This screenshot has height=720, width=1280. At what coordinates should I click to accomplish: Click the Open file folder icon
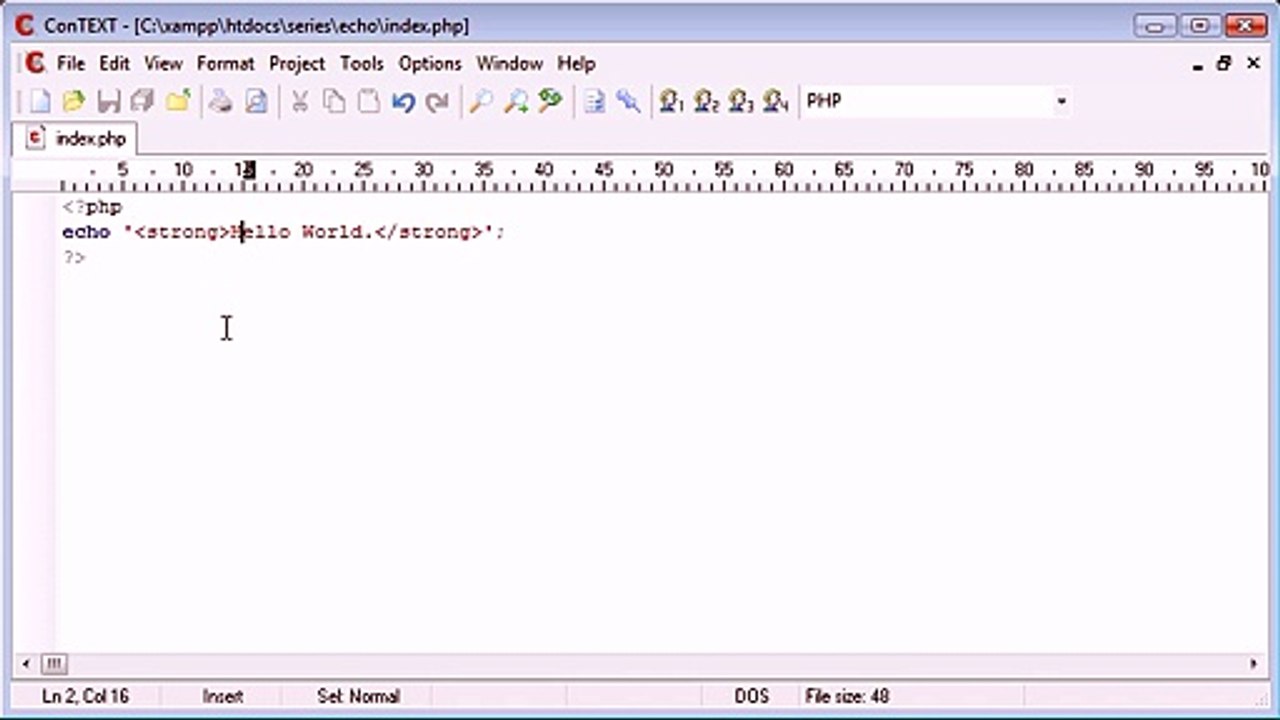tap(73, 101)
